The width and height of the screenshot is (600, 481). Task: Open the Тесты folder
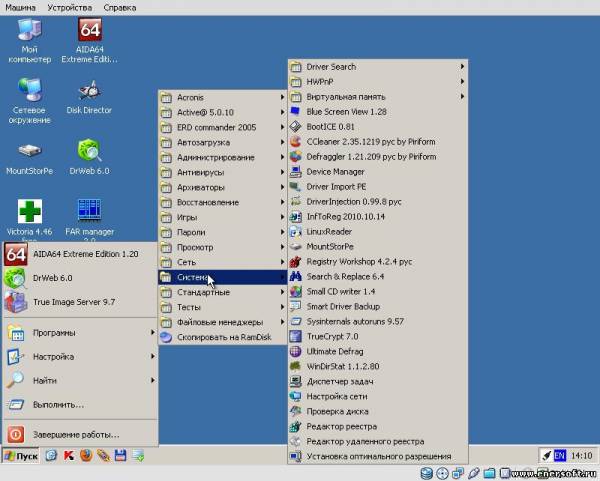(223, 307)
